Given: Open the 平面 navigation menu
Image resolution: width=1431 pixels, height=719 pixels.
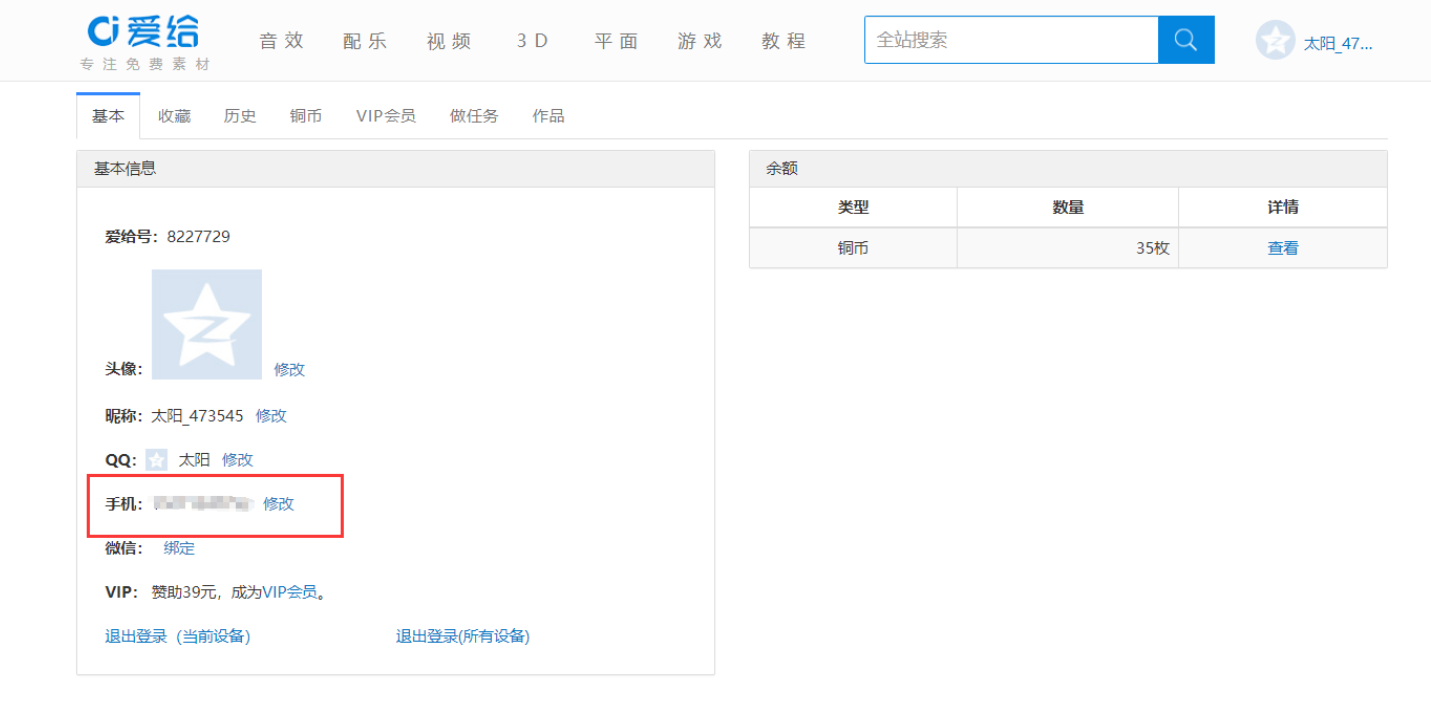Looking at the screenshot, I should point(616,41).
